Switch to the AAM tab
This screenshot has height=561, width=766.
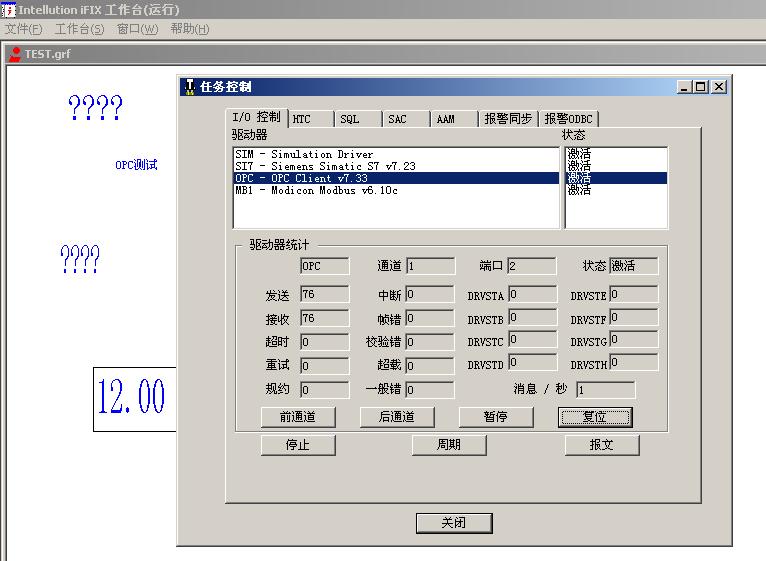(455, 119)
